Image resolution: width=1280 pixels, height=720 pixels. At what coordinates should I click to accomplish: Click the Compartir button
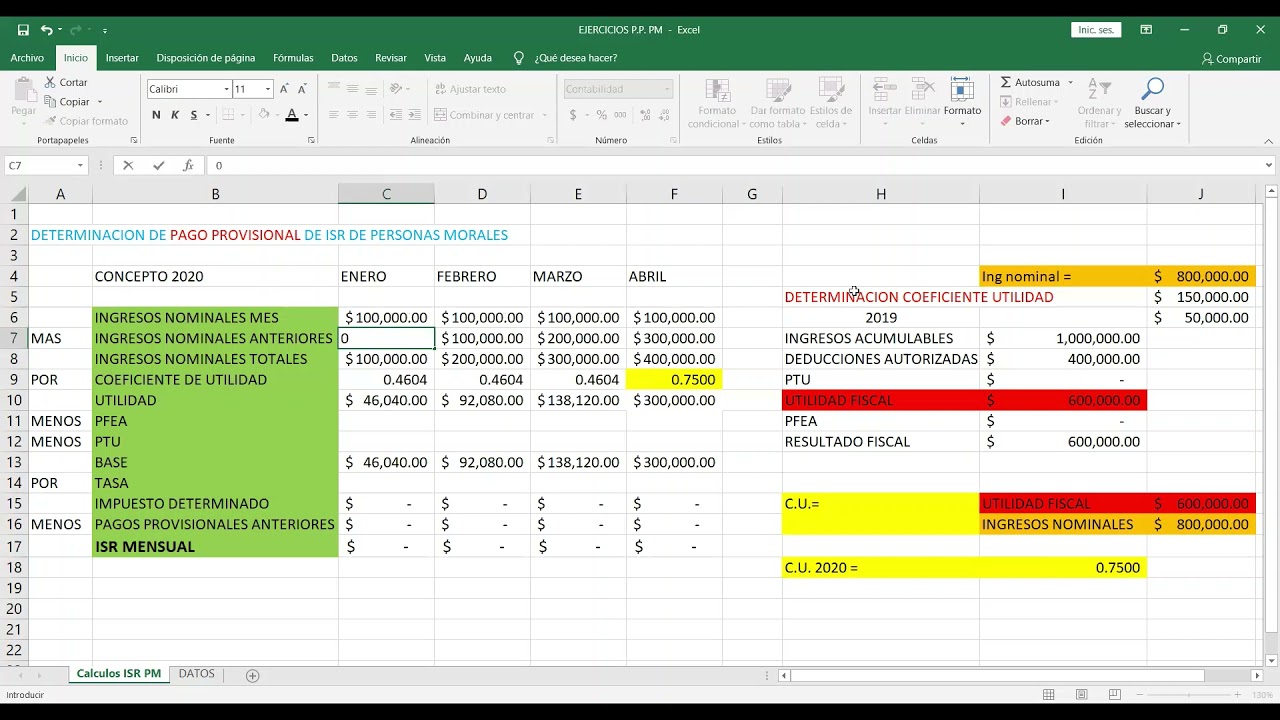click(1231, 59)
